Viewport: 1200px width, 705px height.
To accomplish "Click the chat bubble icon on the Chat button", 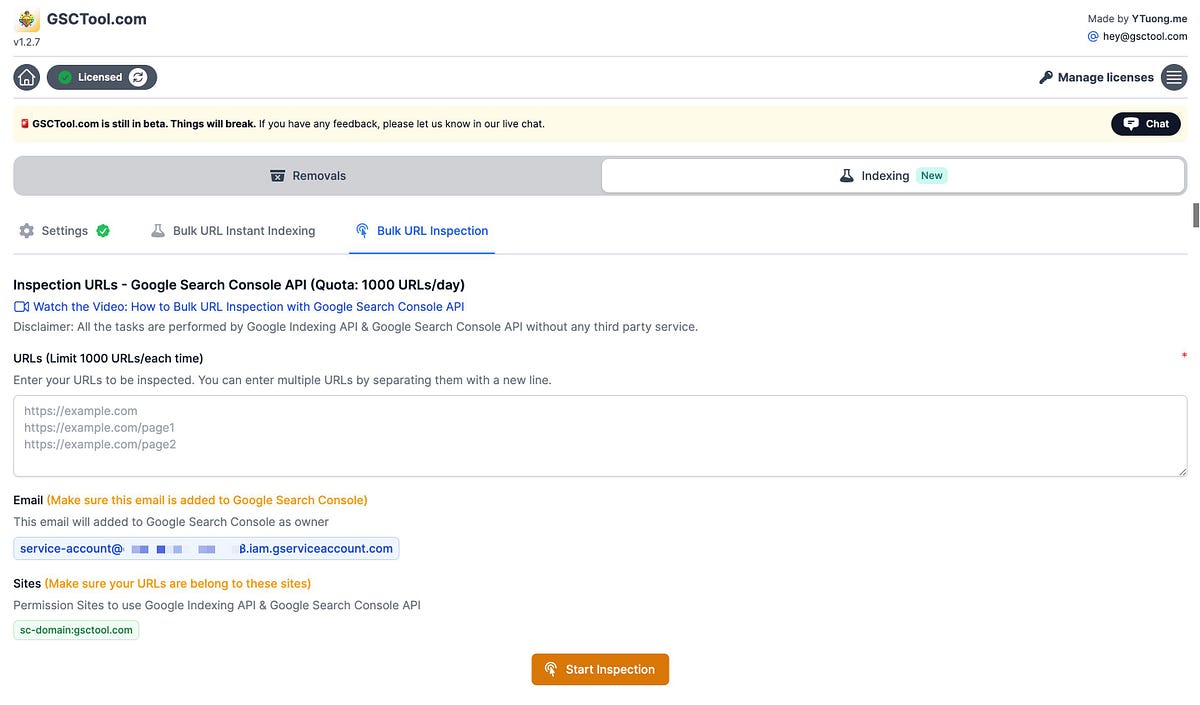I will coord(1132,123).
